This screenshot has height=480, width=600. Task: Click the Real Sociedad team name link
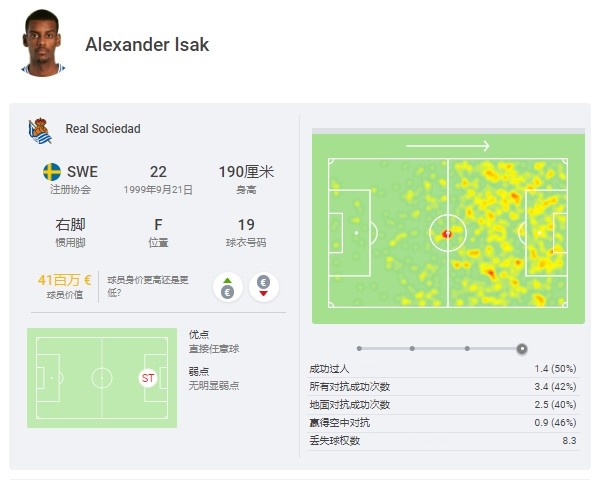(x=103, y=129)
